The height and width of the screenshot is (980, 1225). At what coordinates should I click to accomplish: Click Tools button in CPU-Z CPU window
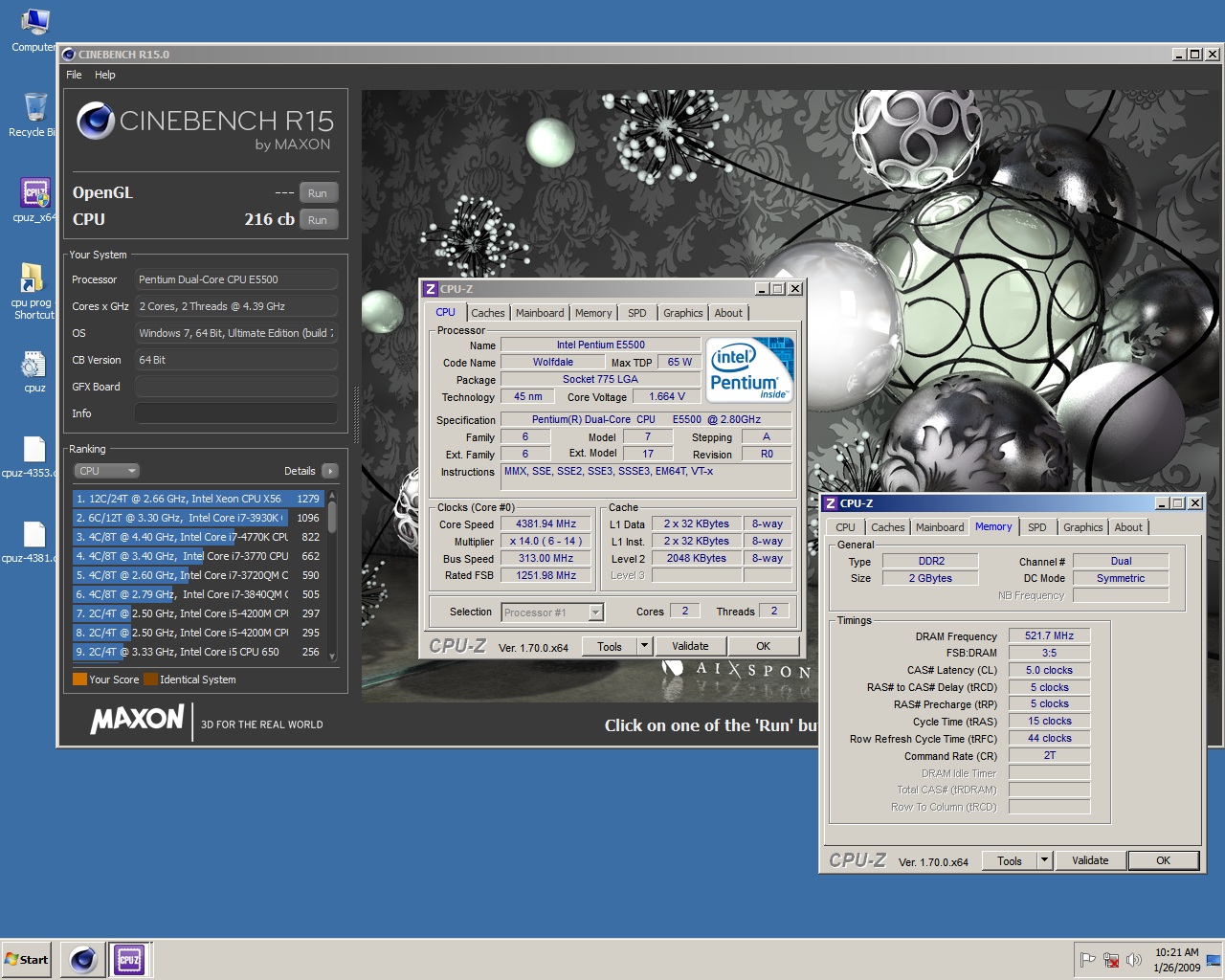pyautogui.click(x=610, y=647)
